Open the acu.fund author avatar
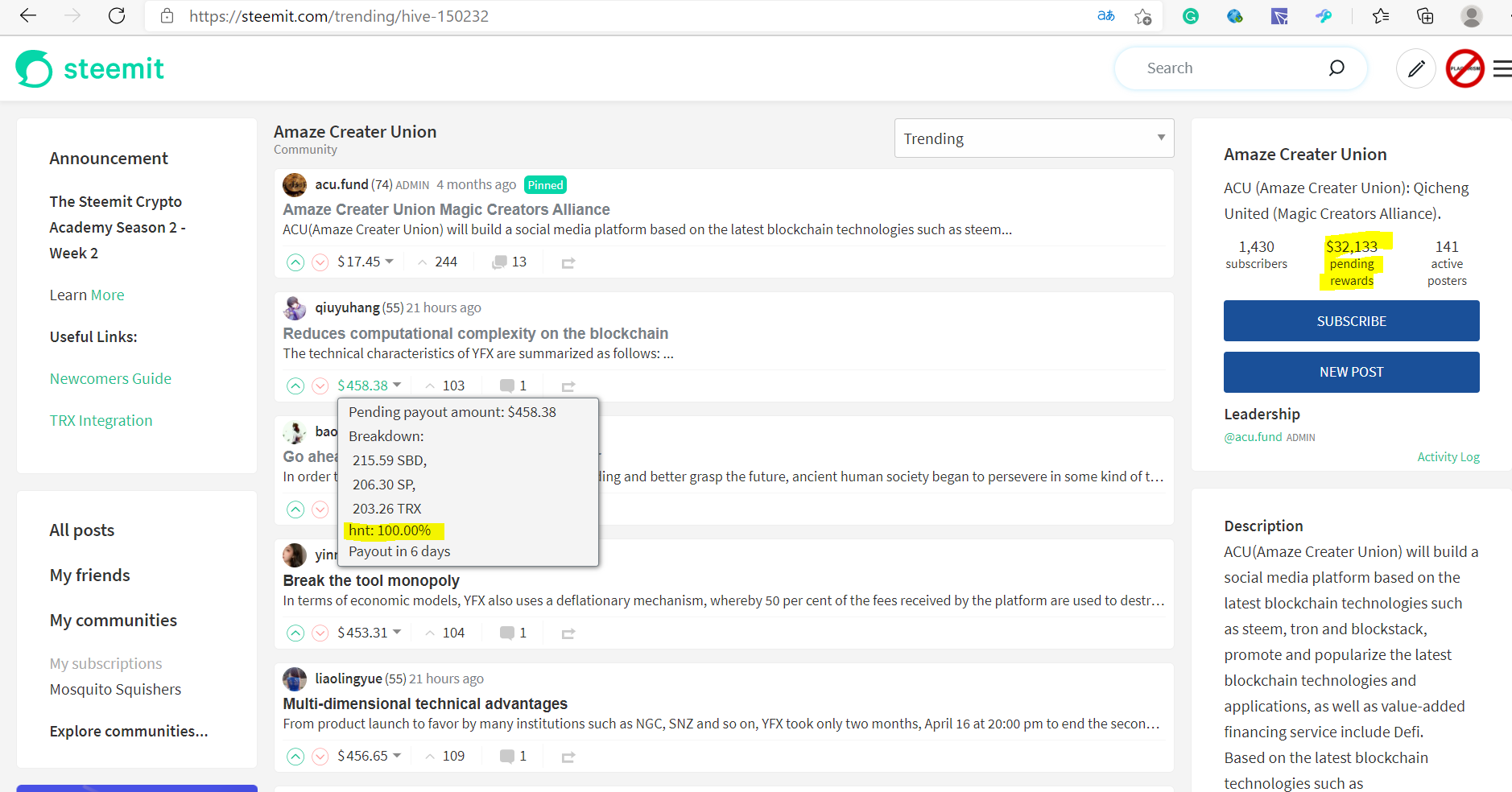This screenshot has width=1512, height=792. pyautogui.click(x=295, y=185)
